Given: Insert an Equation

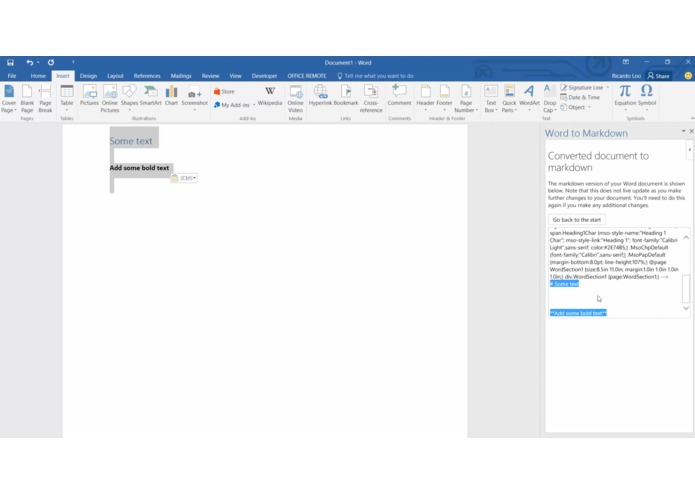Looking at the screenshot, I should (625, 98).
